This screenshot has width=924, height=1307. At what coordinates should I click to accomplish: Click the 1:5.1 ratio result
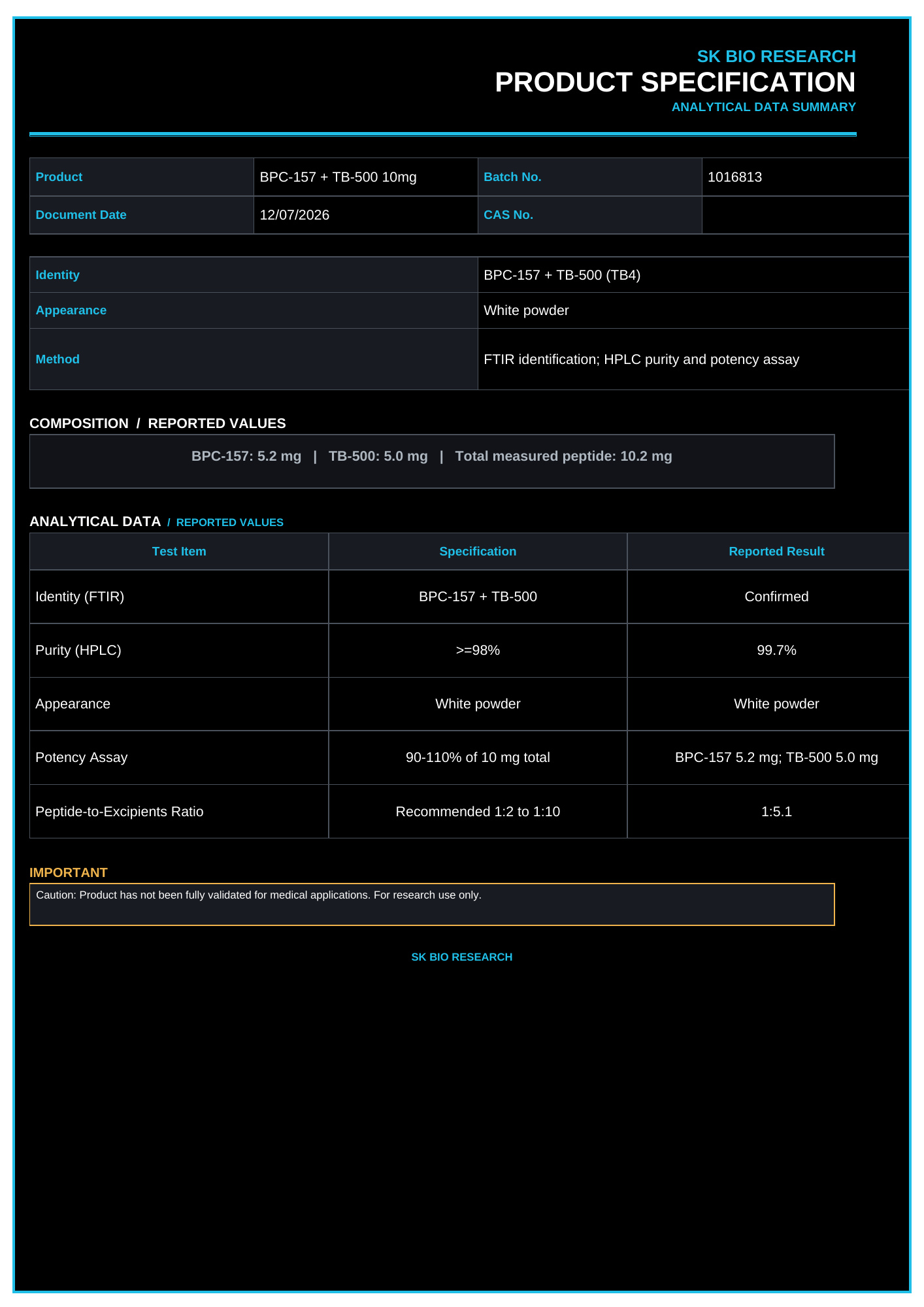[x=776, y=812]
